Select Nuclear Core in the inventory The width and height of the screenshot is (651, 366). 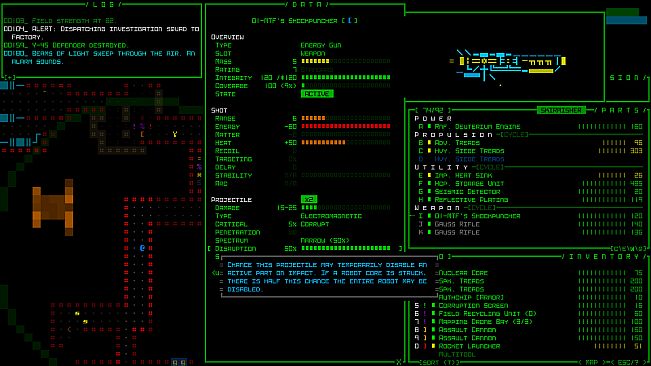(463, 273)
